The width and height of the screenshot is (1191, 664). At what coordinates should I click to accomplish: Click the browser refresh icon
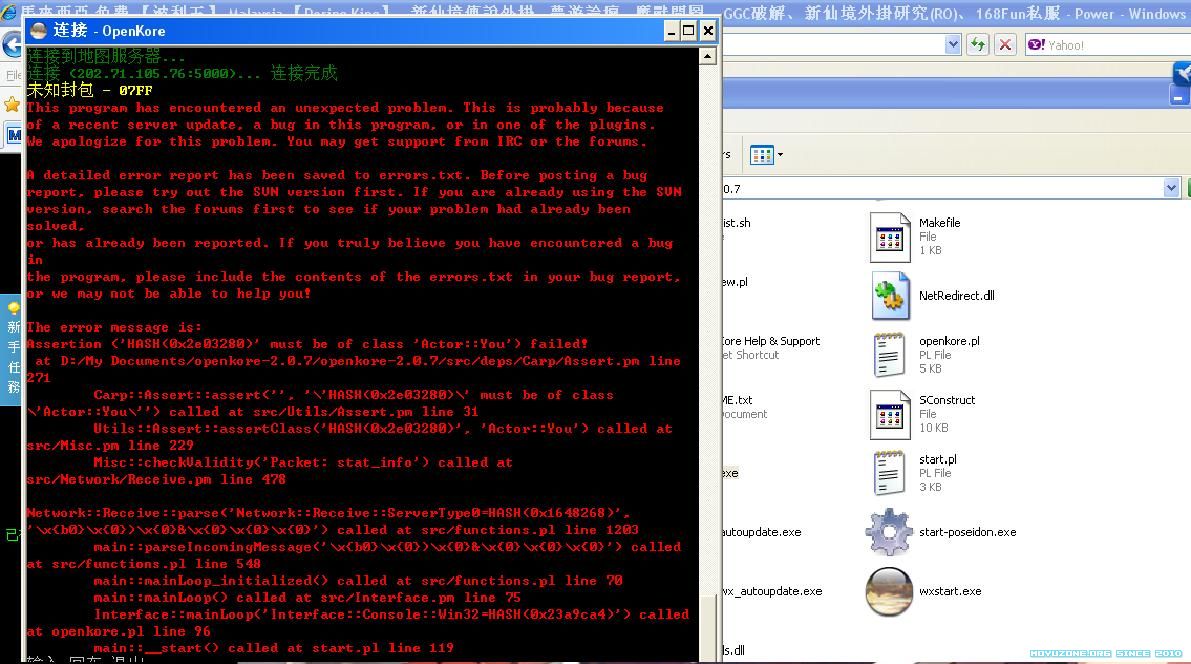[977, 45]
